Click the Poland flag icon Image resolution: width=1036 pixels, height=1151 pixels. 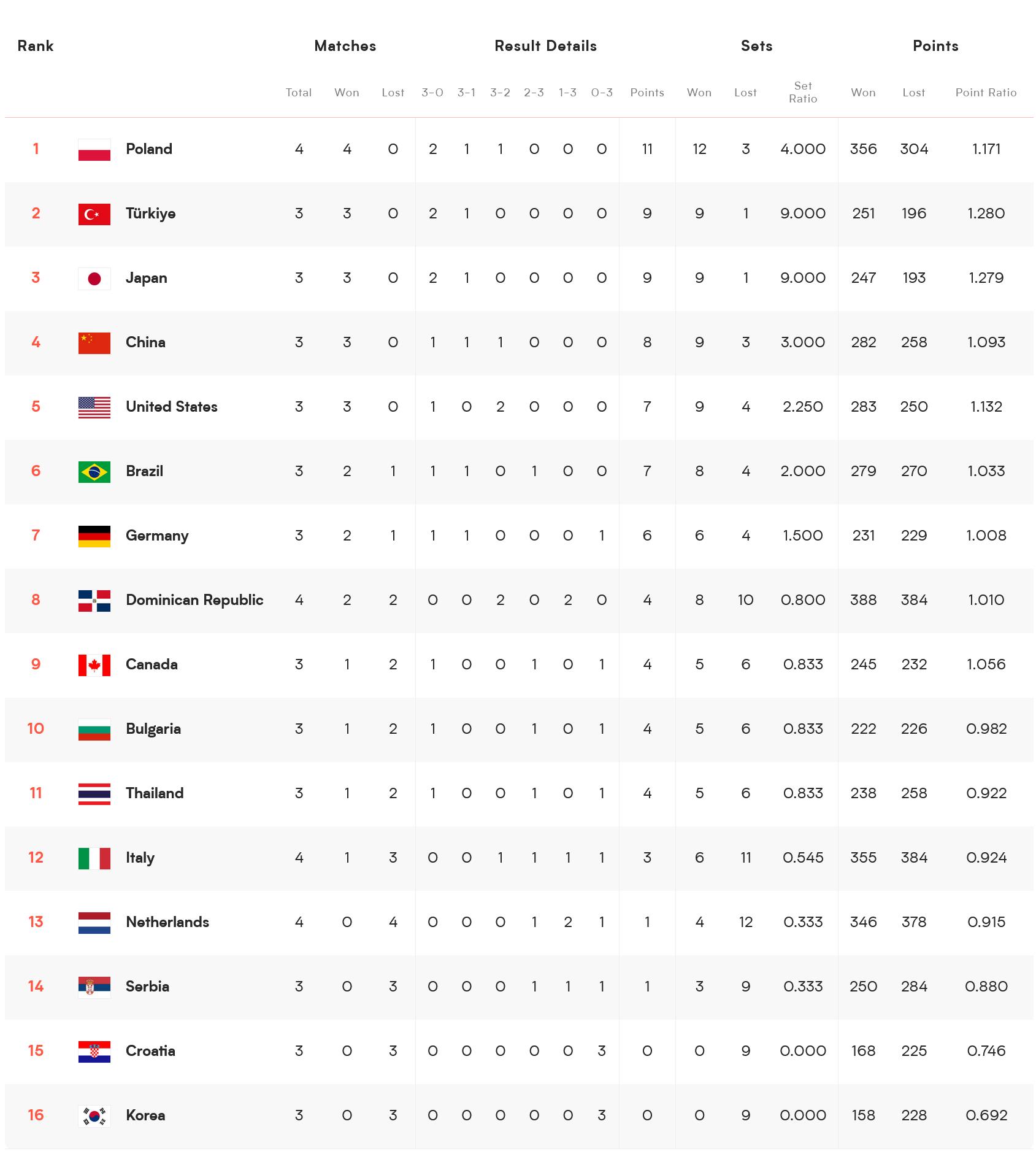pyautogui.click(x=94, y=150)
